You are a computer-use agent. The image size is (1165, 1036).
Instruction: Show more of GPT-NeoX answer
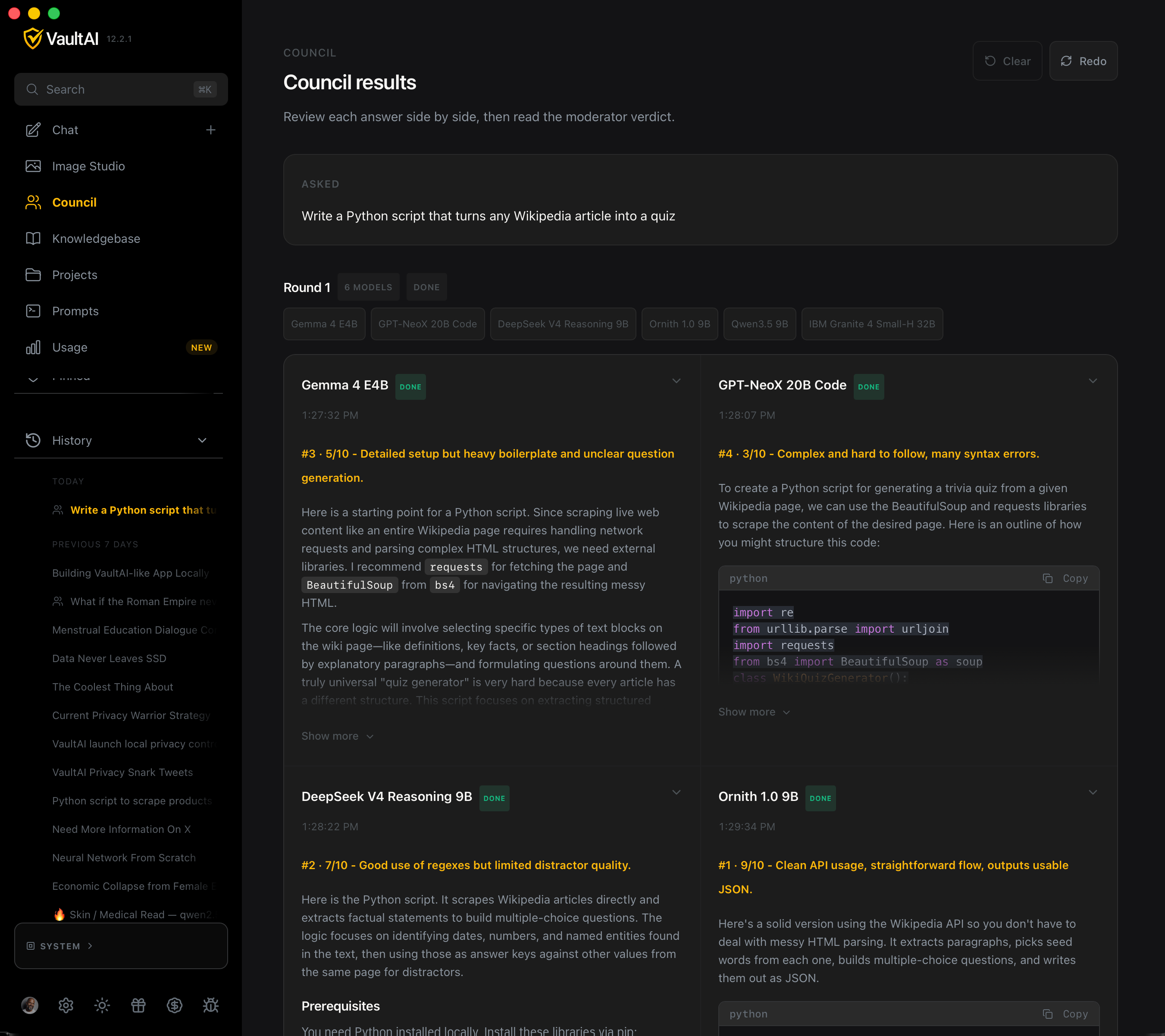pyautogui.click(x=754, y=712)
